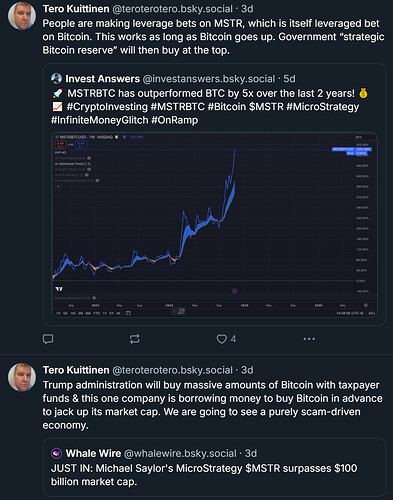The height and width of the screenshot is (500, 393).
Task: Click the #CryptoInvesting hashtag
Action: (107, 107)
